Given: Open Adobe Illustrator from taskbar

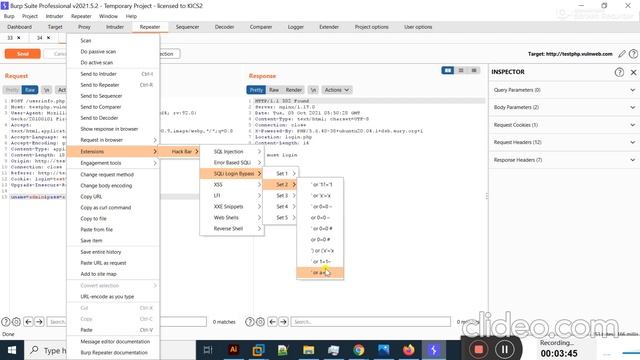Looking at the screenshot, I should 233,350.
